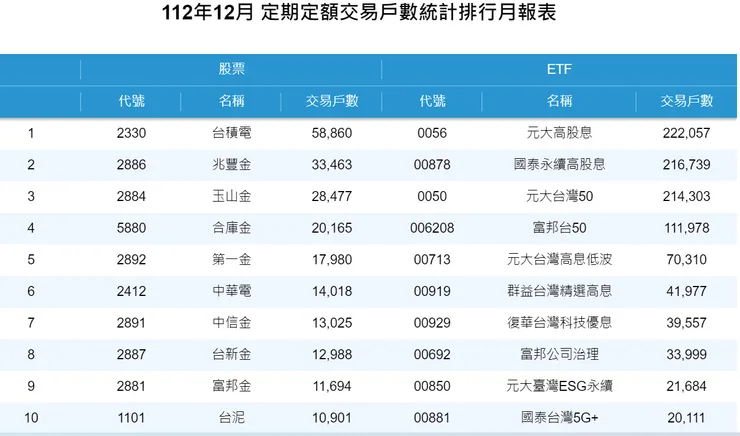The height and width of the screenshot is (436, 740).
Task: Click stock name 第一金
Action: pyautogui.click(x=231, y=260)
